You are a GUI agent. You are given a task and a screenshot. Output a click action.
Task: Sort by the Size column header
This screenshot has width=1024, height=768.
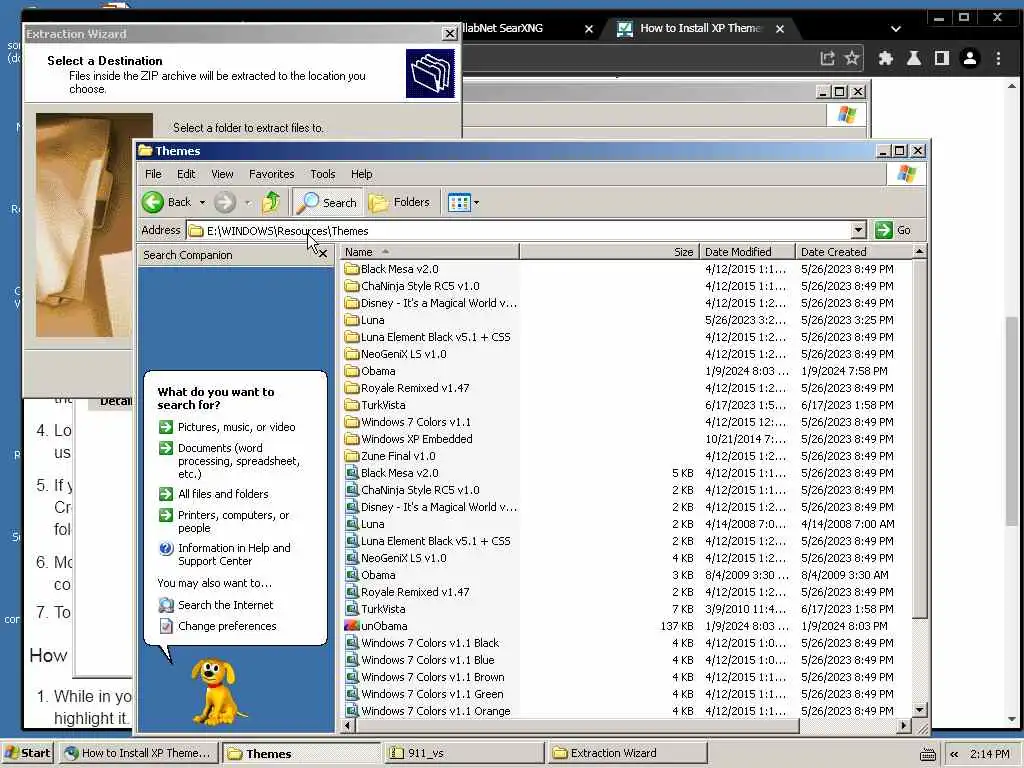[609, 251]
